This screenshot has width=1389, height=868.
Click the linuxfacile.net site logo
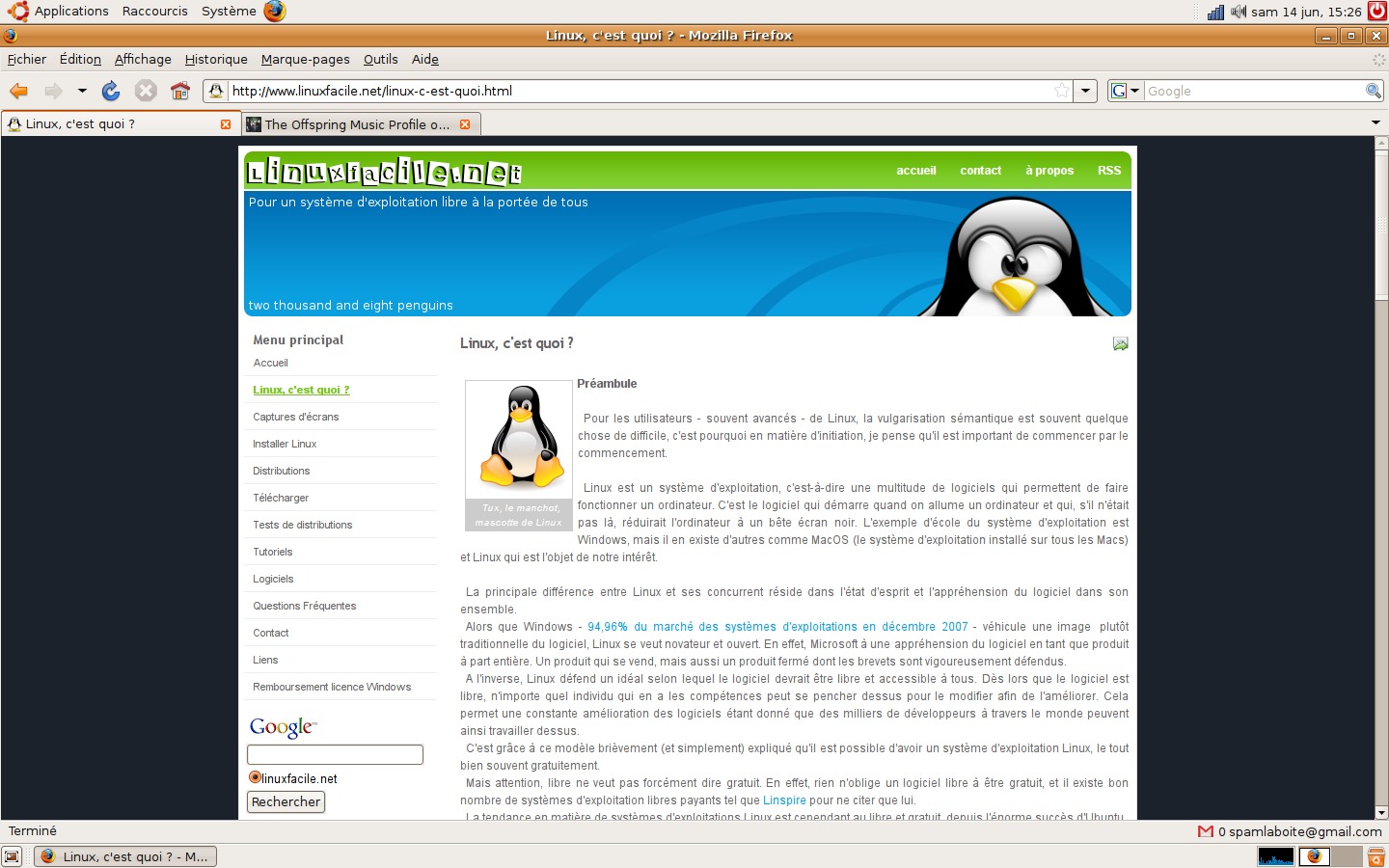[x=384, y=172]
